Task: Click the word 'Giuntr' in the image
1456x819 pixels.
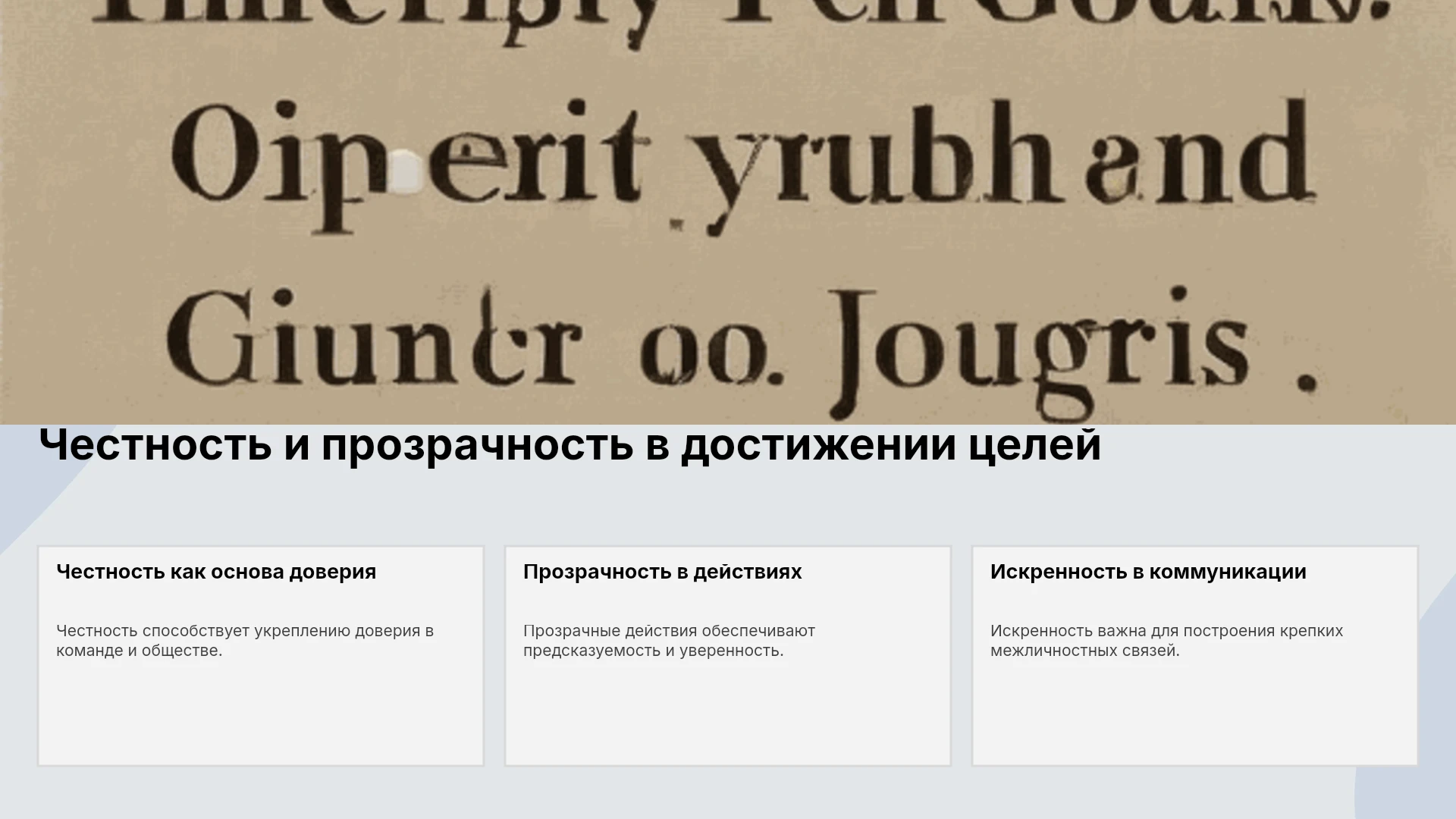Action: 373,339
